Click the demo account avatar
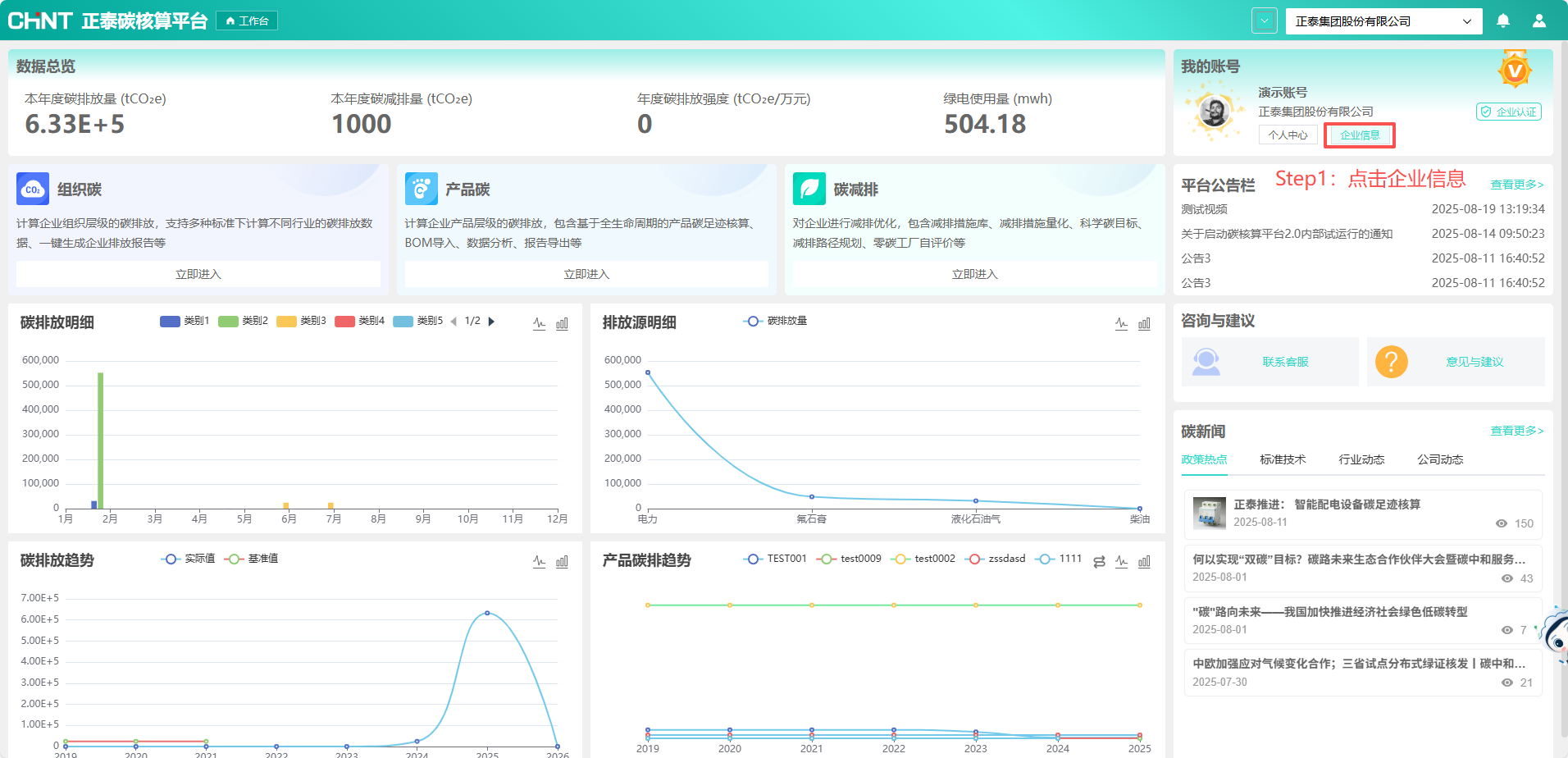 pos(1215,112)
